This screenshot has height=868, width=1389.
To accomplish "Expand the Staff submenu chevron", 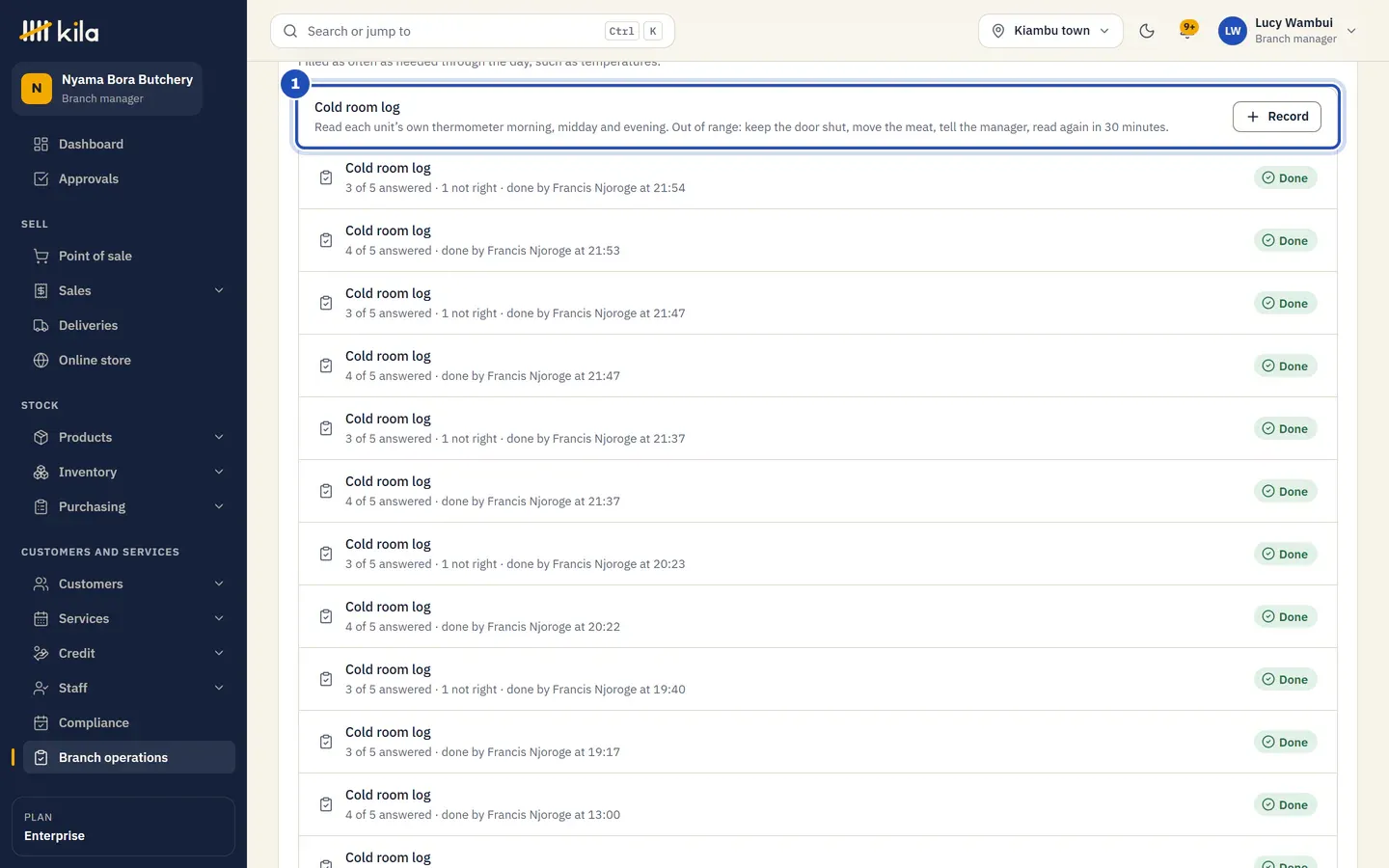I will [x=219, y=688].
